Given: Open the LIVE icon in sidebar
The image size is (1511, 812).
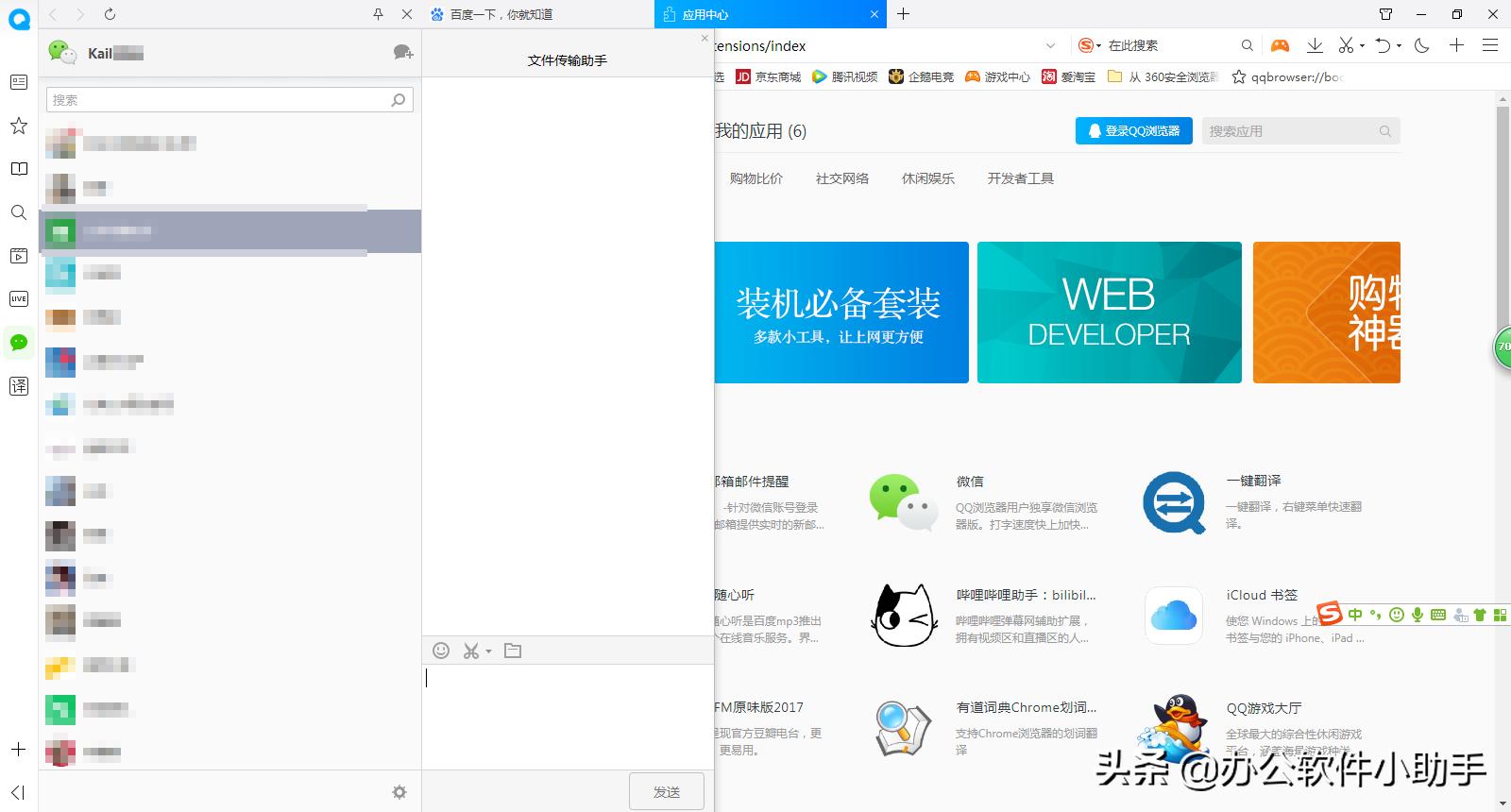Looking at the screenshot, I should [x=19, y=299].
